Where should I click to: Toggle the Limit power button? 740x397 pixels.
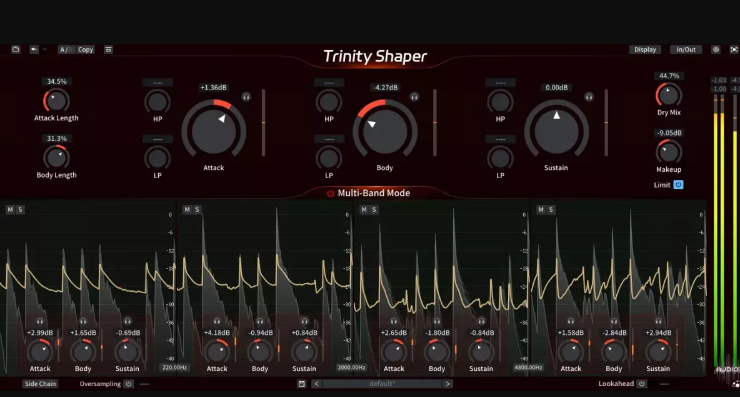tap(678, 185)
